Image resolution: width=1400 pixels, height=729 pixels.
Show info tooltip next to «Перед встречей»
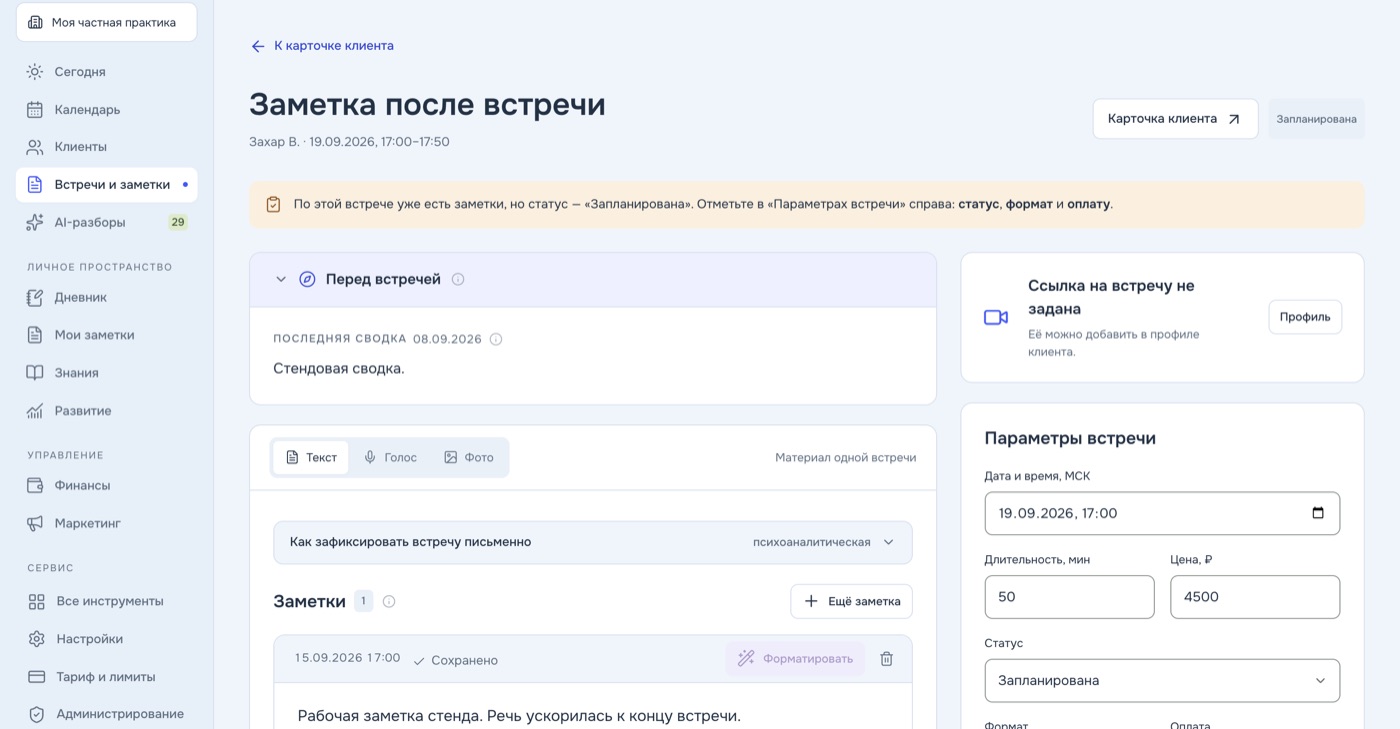click(458, 279)
